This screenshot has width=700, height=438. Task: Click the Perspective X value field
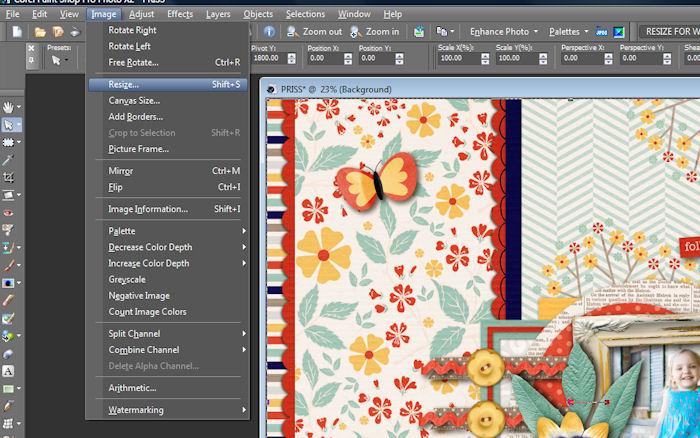click(x=582, y=58)
